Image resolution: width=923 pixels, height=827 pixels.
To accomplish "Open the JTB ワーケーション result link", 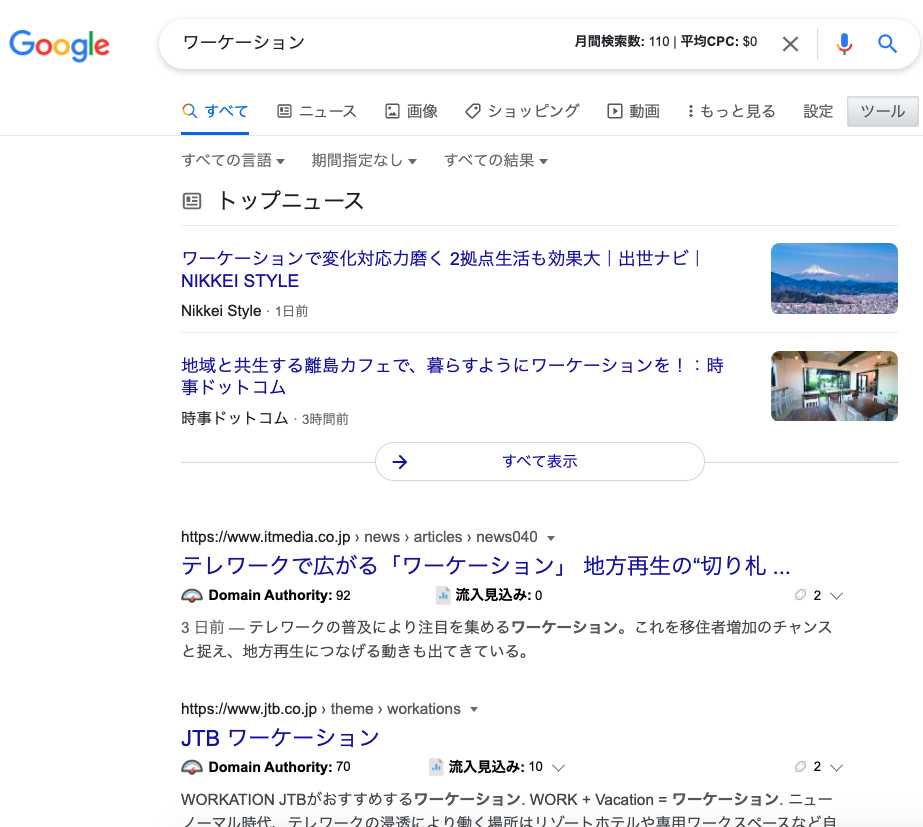I will pos(280,738).
